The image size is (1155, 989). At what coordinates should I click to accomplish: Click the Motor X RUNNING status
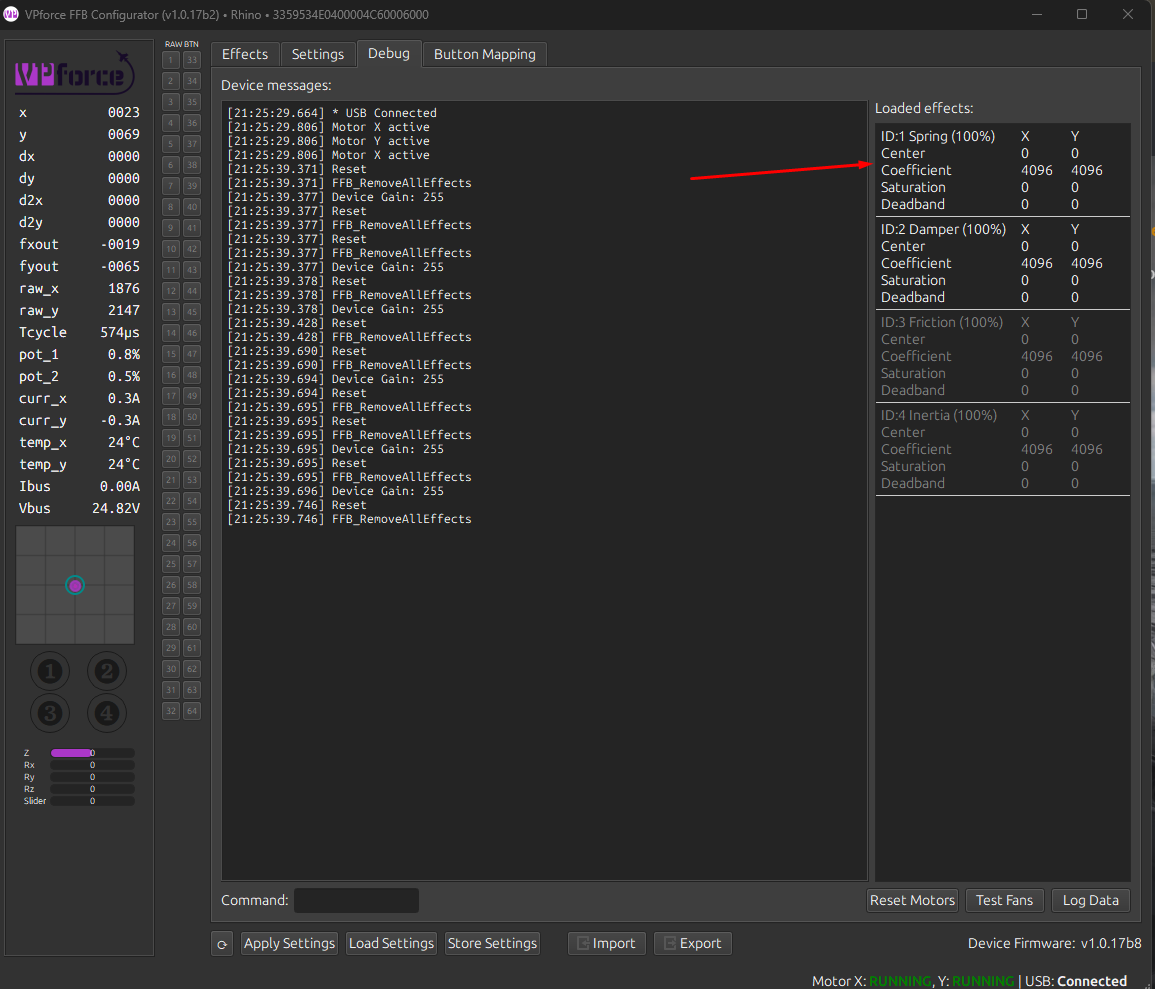[871, 981]
